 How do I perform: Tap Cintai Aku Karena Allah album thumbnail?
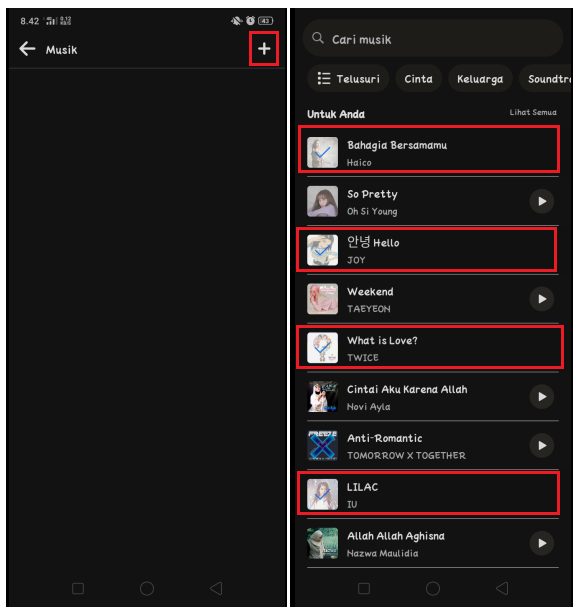322,397
